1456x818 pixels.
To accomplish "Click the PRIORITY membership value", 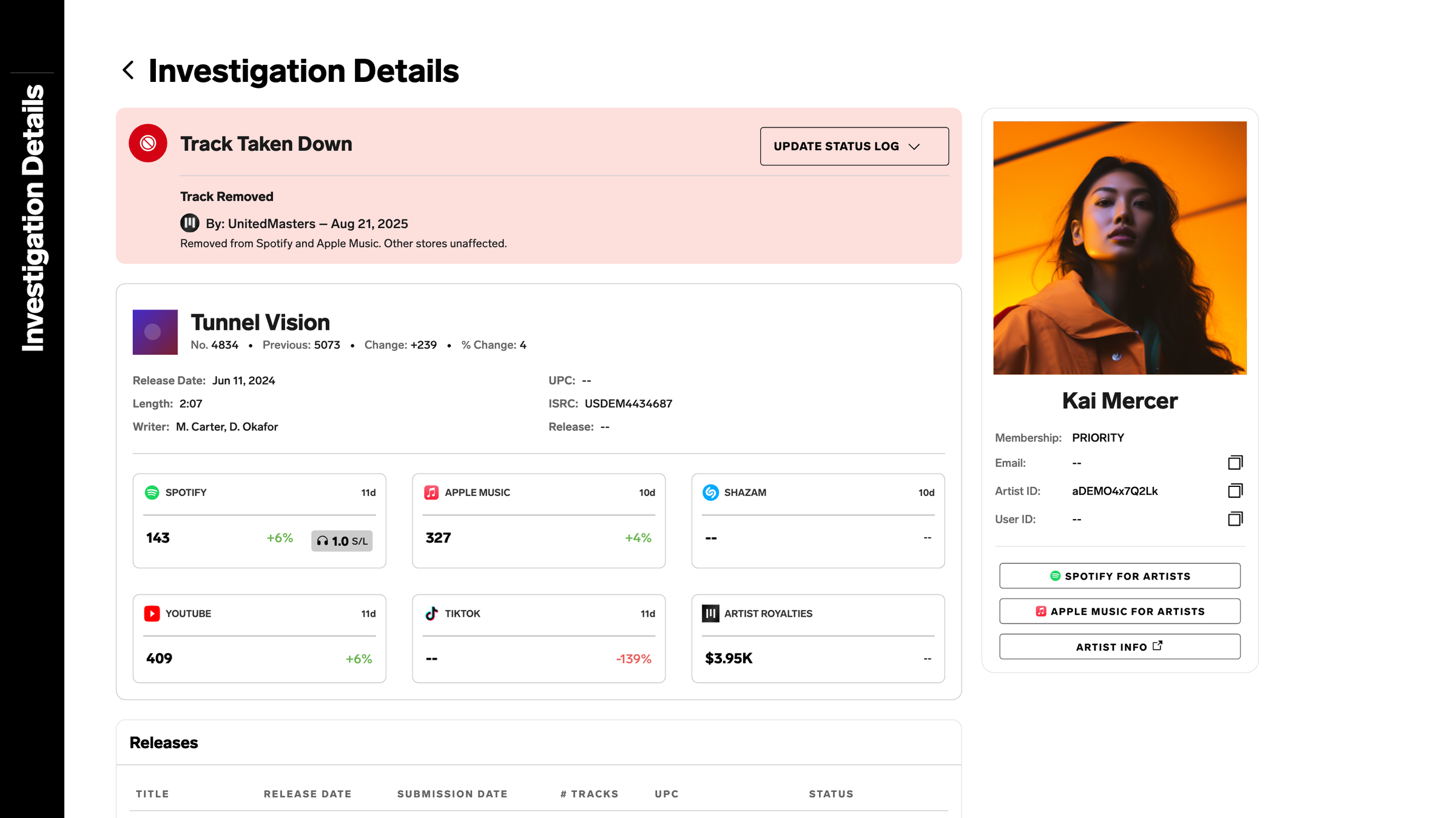I will pyautogui.click(x=1098, y=438).
